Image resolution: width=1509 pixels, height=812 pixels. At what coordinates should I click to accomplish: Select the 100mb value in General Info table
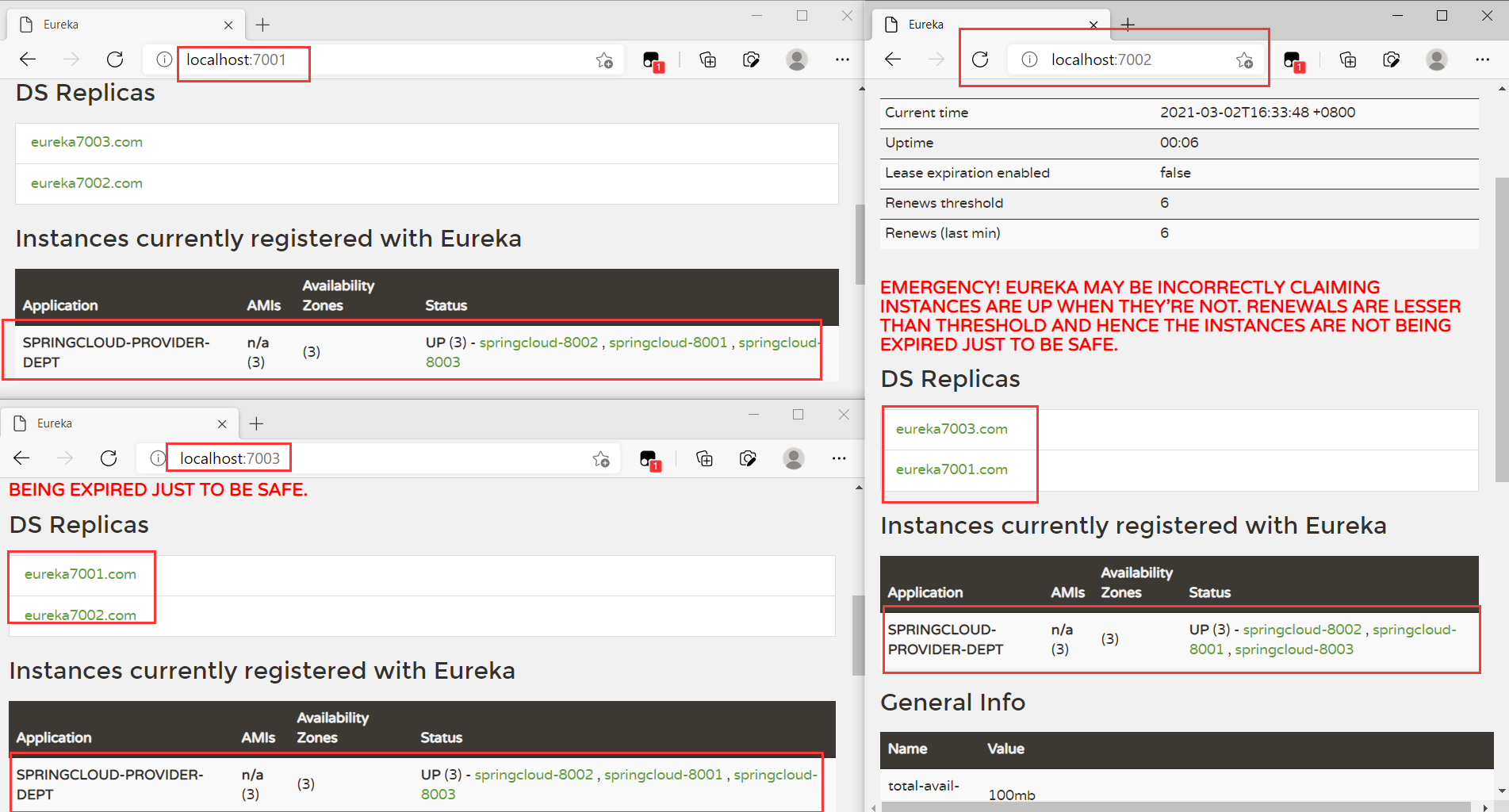tap(1012, 795)
